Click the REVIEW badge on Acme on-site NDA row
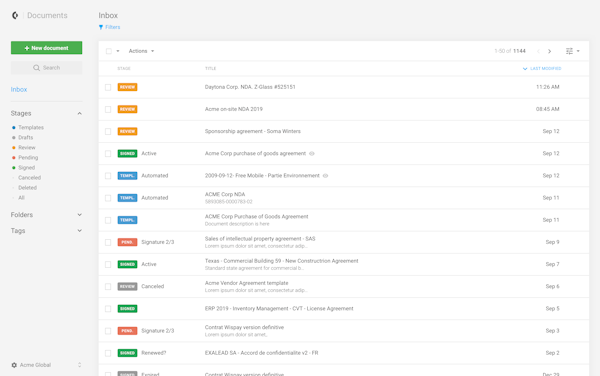 pos(127,109)
